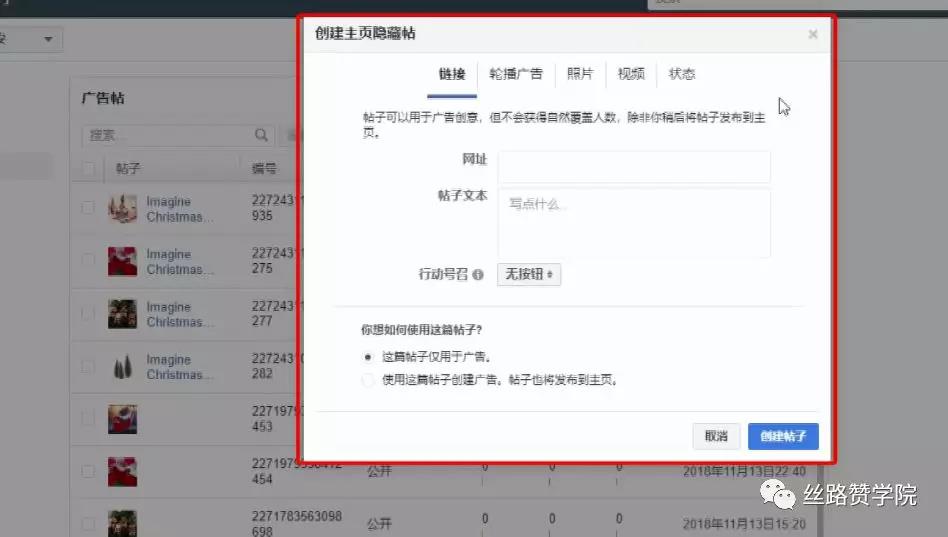Check the row ending with 282
Viewport: 948px width, 537px height.
pyautogui.click(x=88, y=366)
